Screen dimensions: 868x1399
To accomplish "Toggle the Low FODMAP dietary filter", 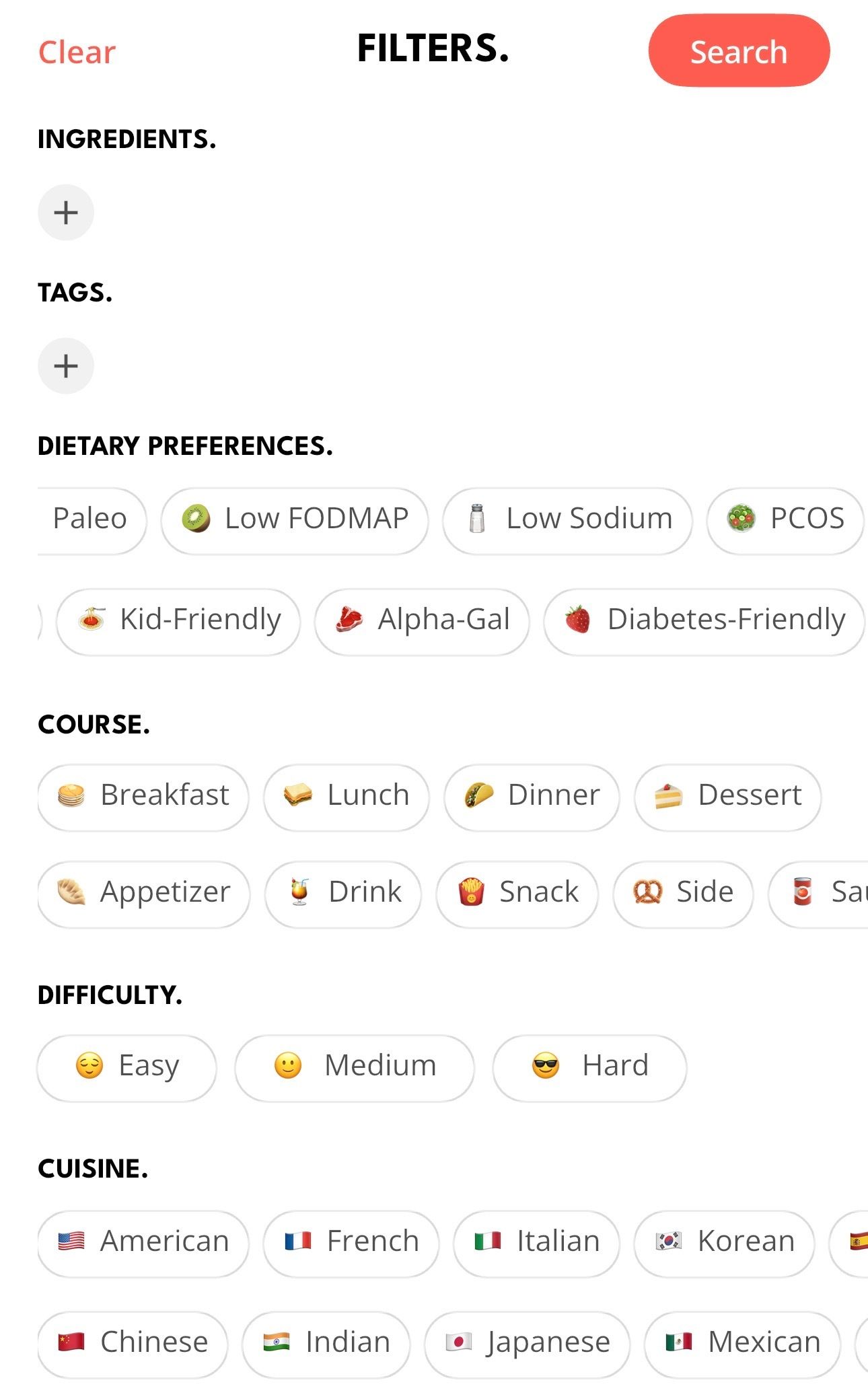I will (x=295, y=519).
